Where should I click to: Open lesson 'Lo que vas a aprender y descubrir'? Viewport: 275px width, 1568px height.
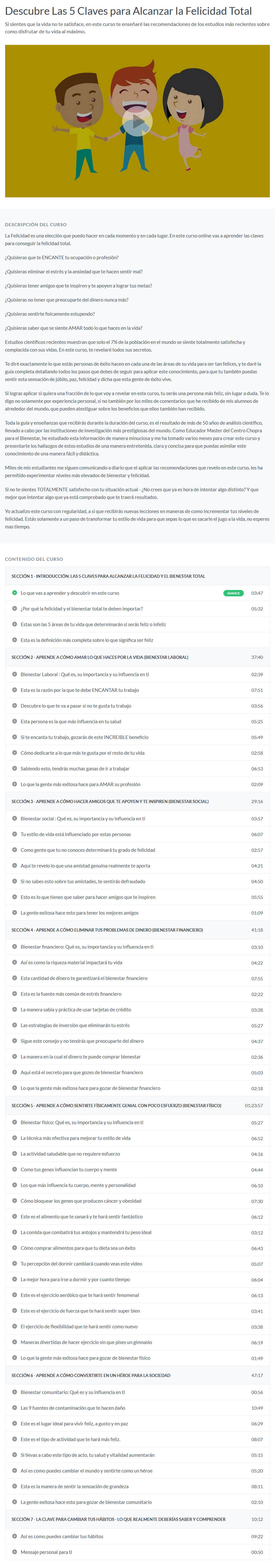pyautogui.click(x=70, y=593)
